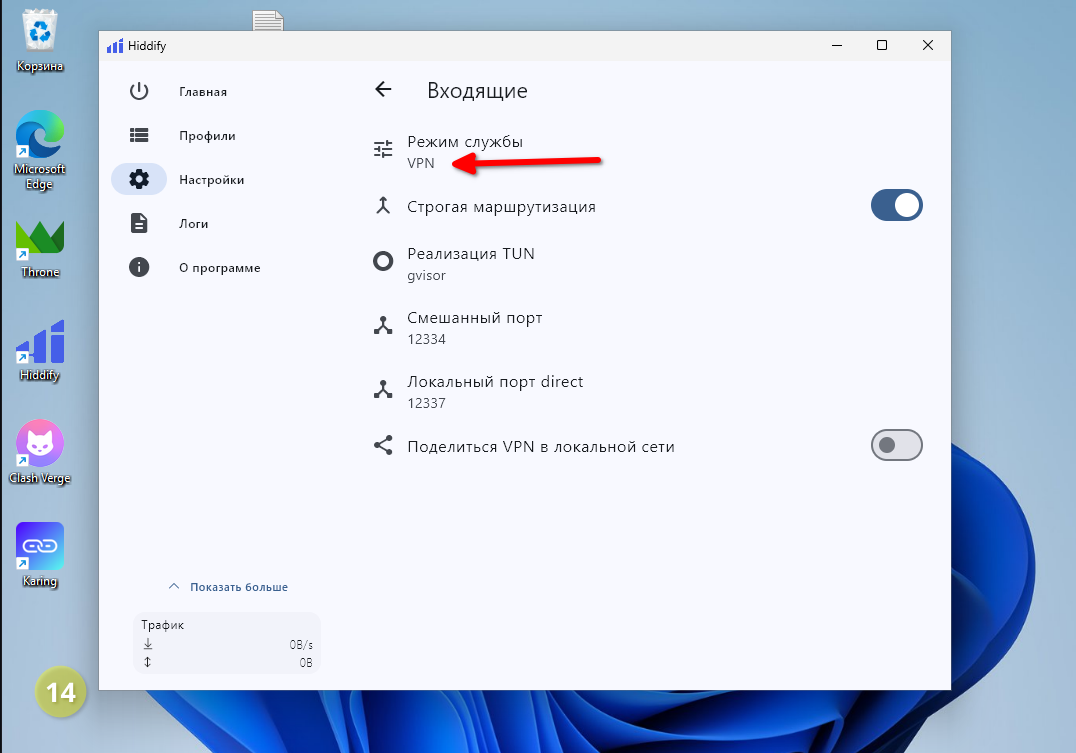Image resolution: width=1076 pixels, height=753 pixels.
Task: Open Корзина recycle bin on desktop
Action: (x=40, y=41)
